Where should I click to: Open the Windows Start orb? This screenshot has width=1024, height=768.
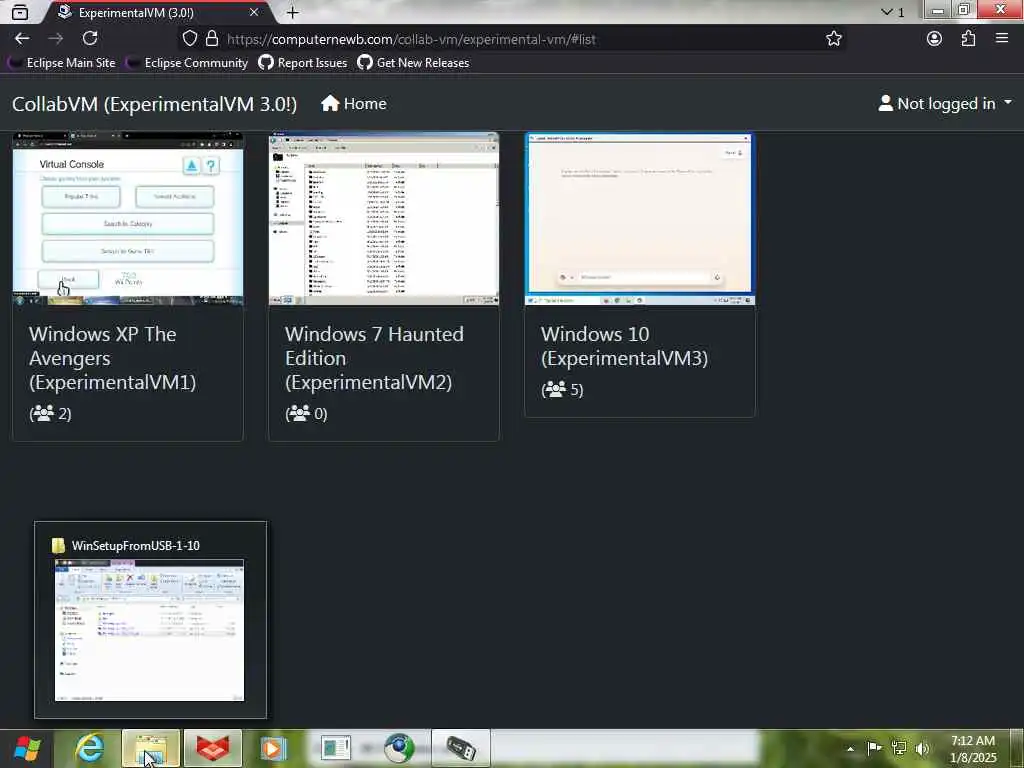point(27,748)
